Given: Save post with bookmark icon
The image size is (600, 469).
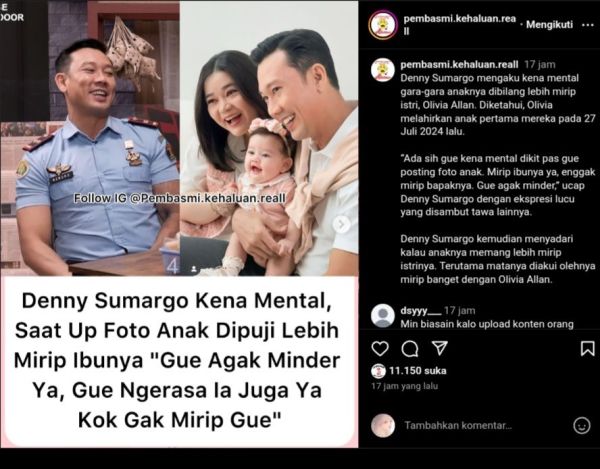Looking at the screenshot, I should click(587, 348).
